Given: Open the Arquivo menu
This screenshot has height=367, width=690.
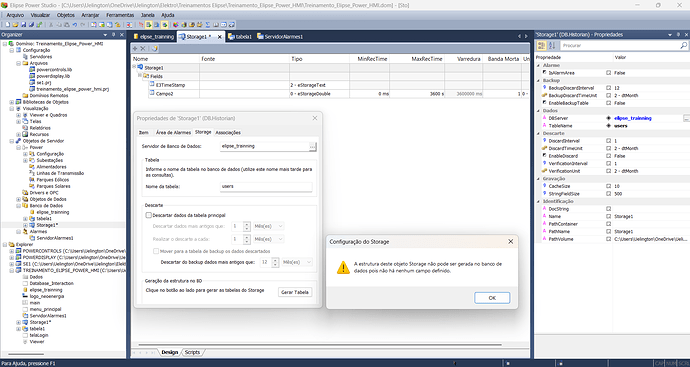Looking at the screenshot, I should pyautogui.click(x=15, y=15).
